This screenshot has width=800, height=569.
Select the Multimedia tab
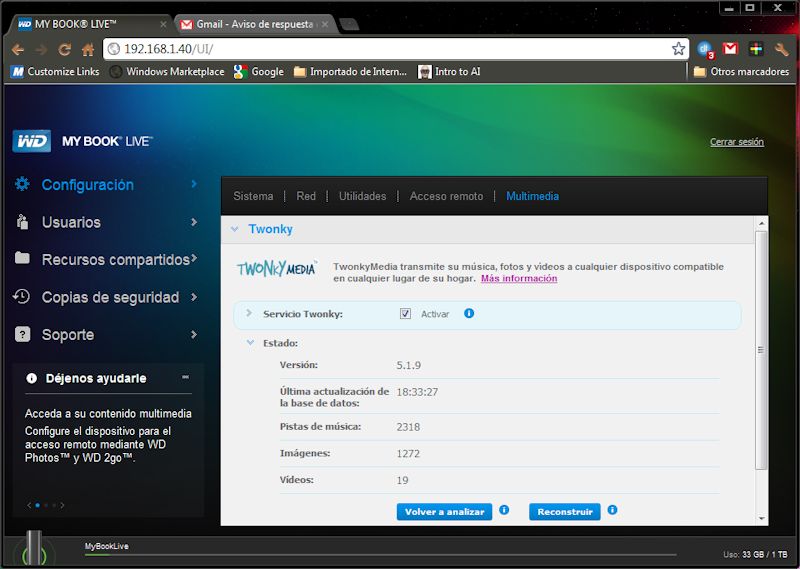[532, 196]
